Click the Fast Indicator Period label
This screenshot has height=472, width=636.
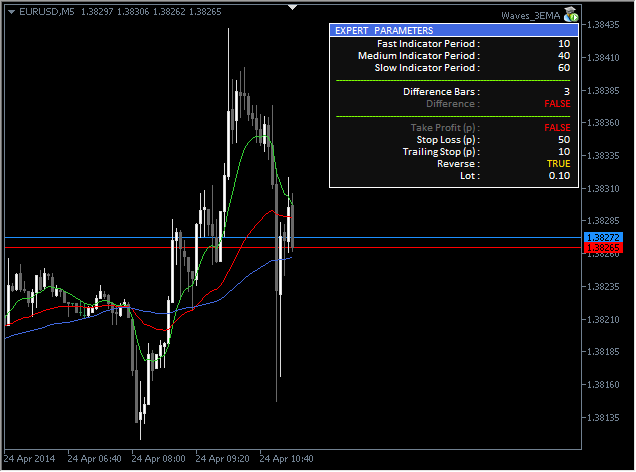[428, 44]
